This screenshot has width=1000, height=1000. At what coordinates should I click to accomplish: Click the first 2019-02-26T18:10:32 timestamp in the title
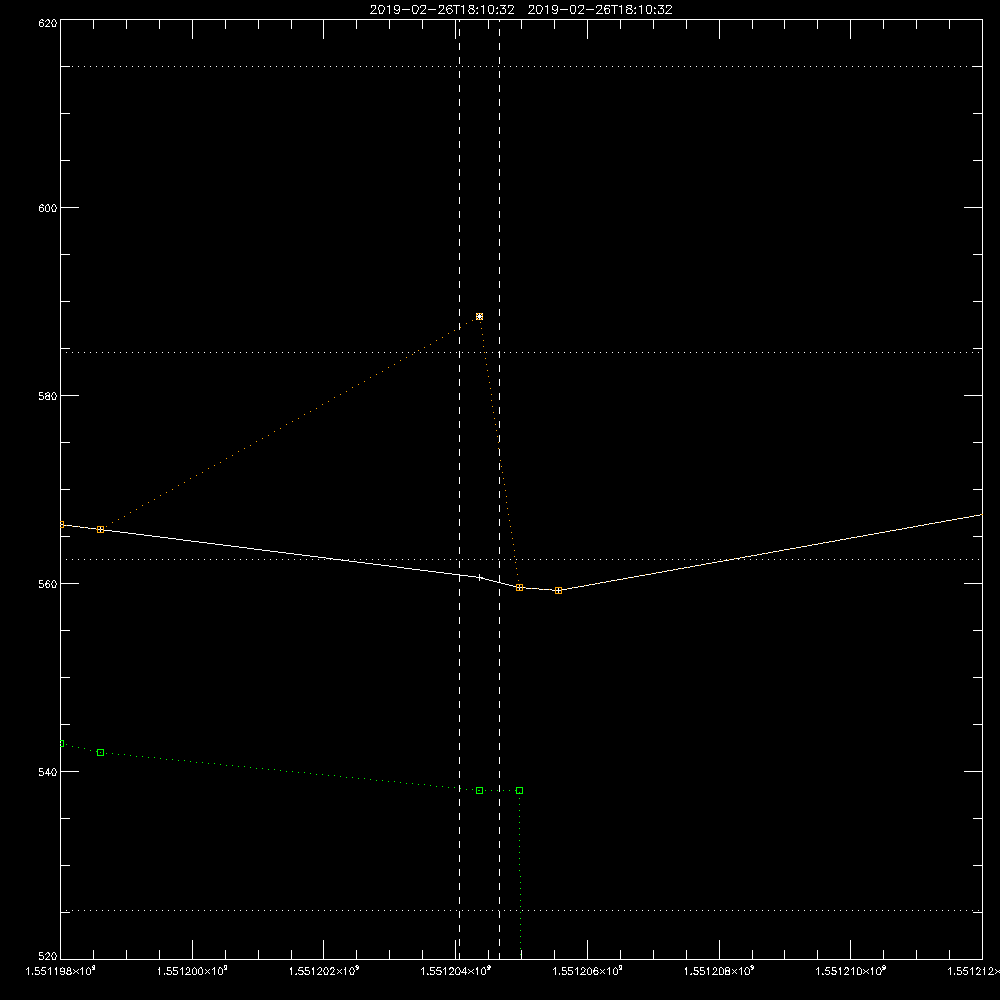pyautogui.click(x=442, y=10)
